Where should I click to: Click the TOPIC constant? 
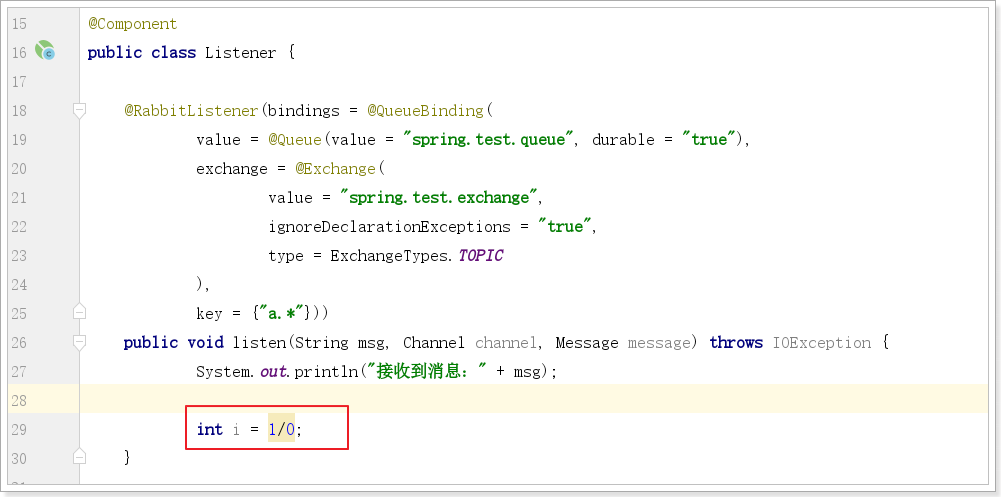(481, 256)
